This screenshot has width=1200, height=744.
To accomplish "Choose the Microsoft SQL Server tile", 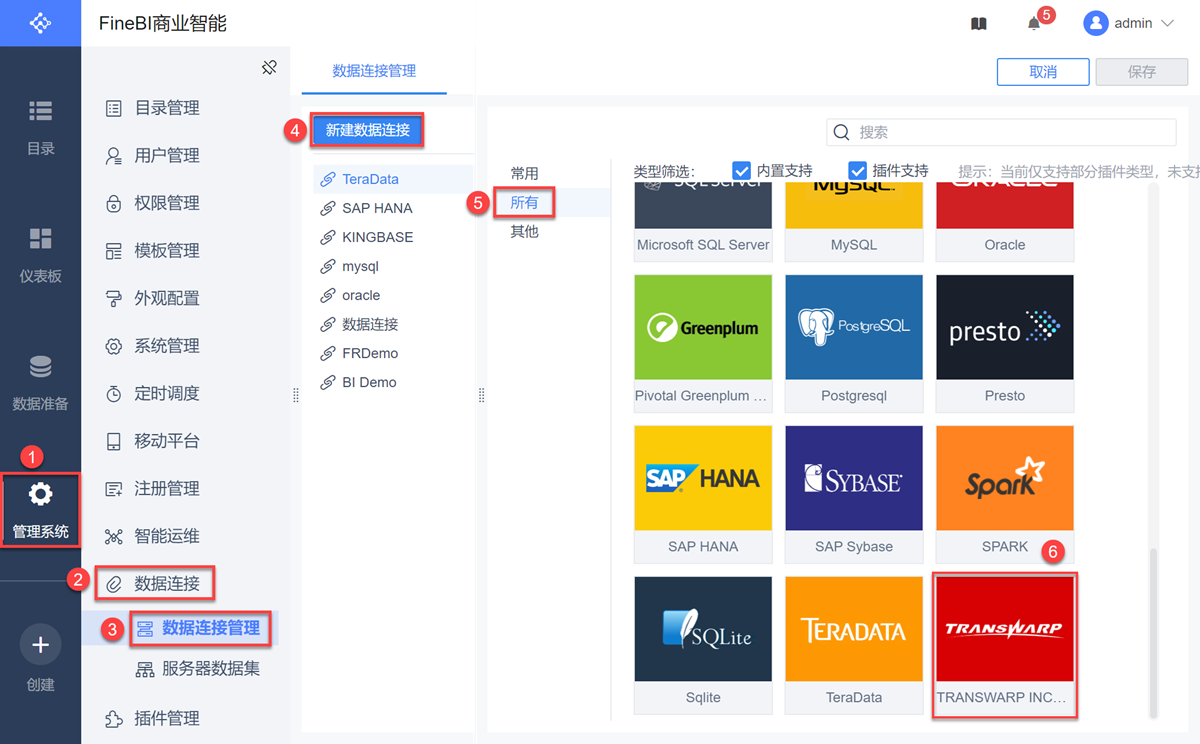I will coord(703,222).
